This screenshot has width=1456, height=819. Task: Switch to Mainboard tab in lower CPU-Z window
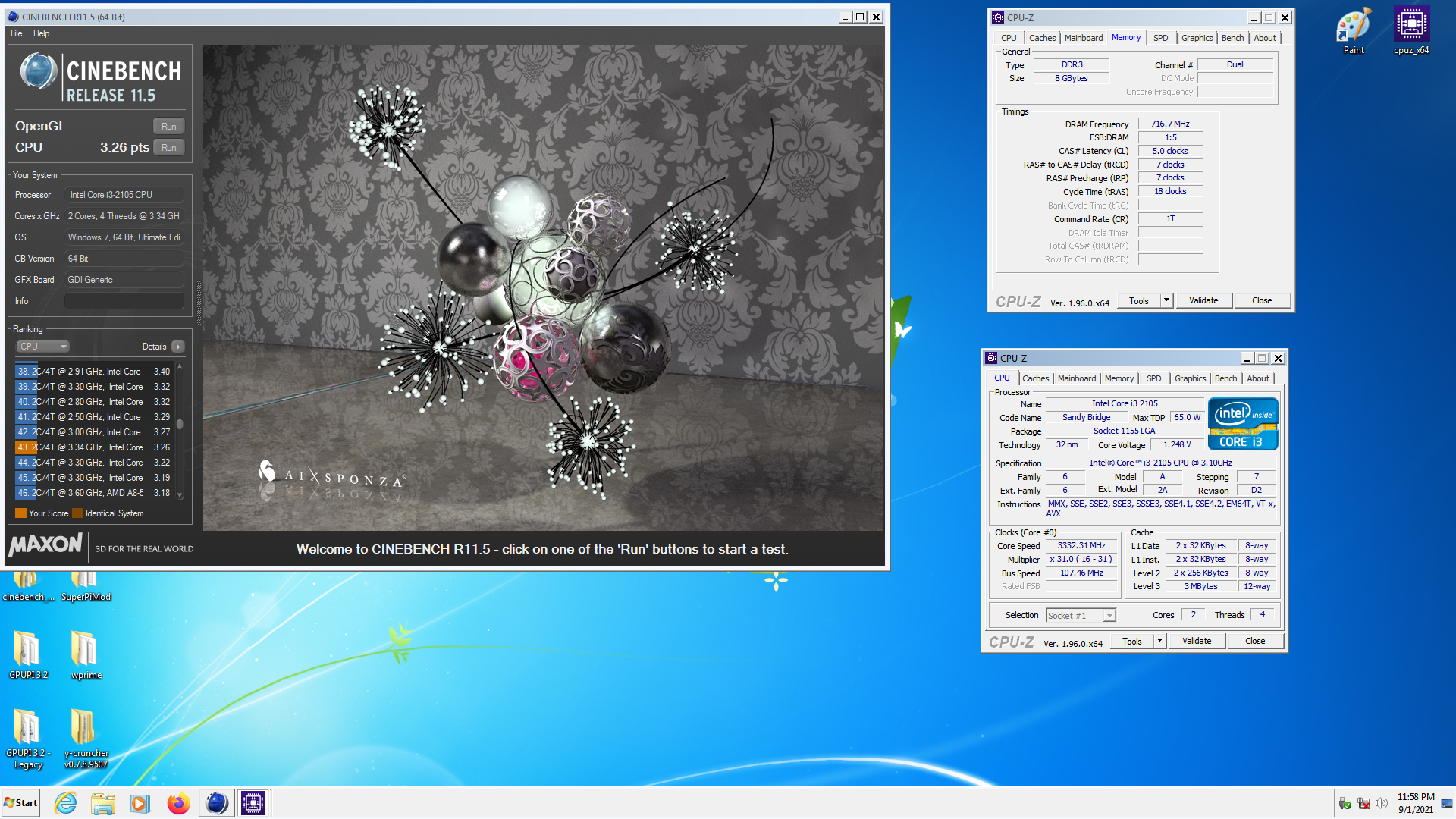[x=1077, y=378]
